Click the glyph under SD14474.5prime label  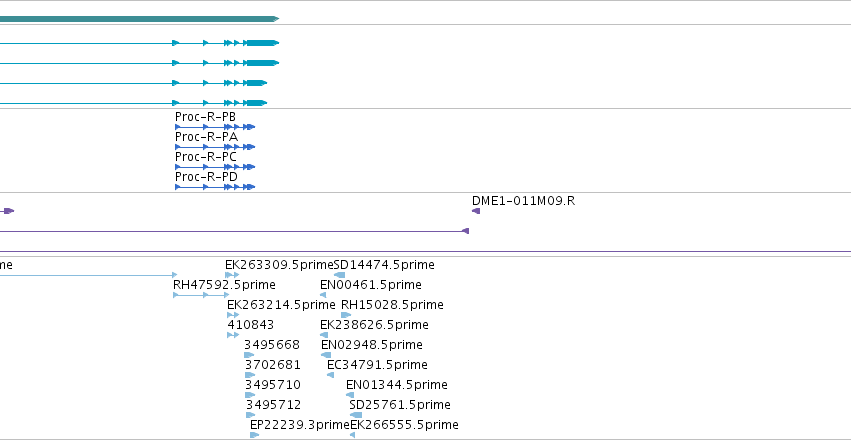click(x=339, y=275)
